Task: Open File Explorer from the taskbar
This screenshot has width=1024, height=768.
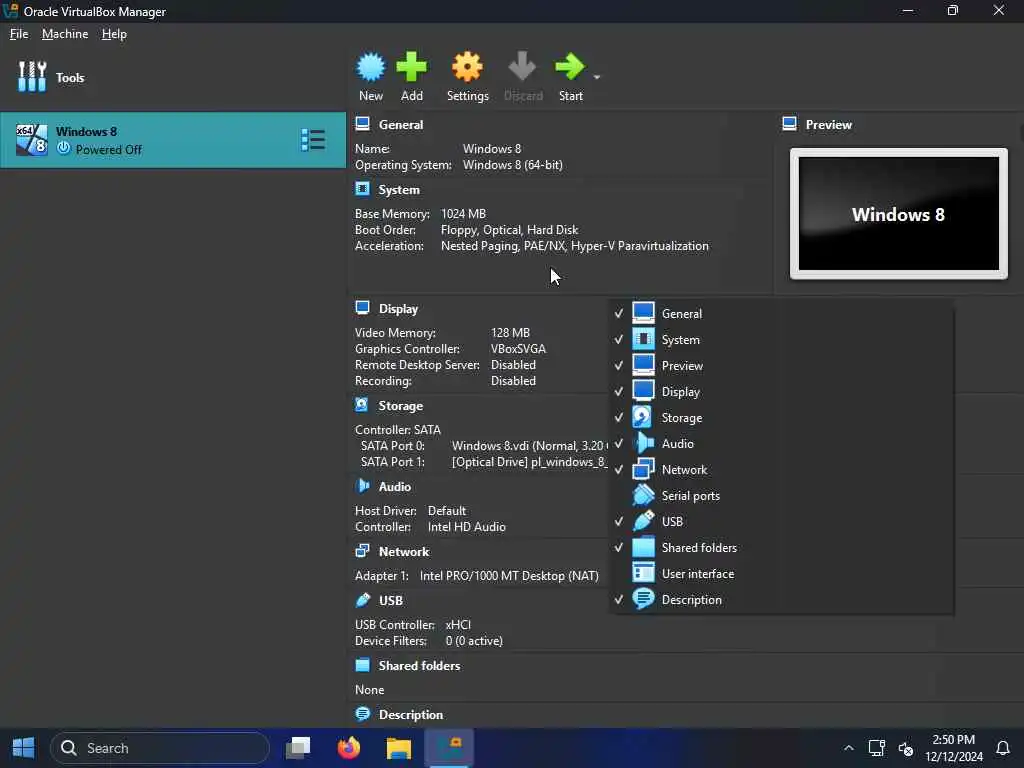Action: [398, 748]
